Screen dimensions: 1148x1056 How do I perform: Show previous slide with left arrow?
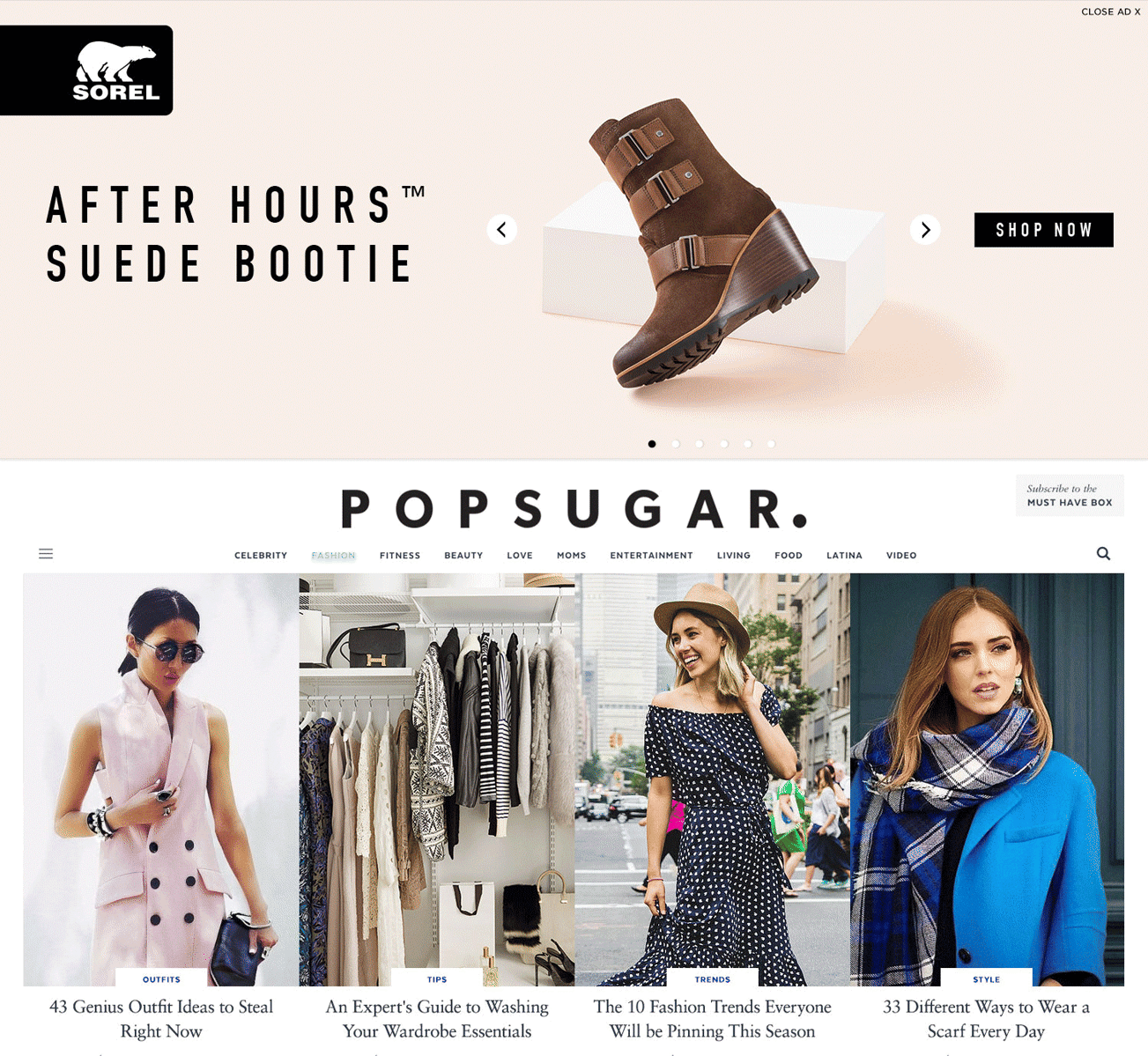click(x=502, y=230)
